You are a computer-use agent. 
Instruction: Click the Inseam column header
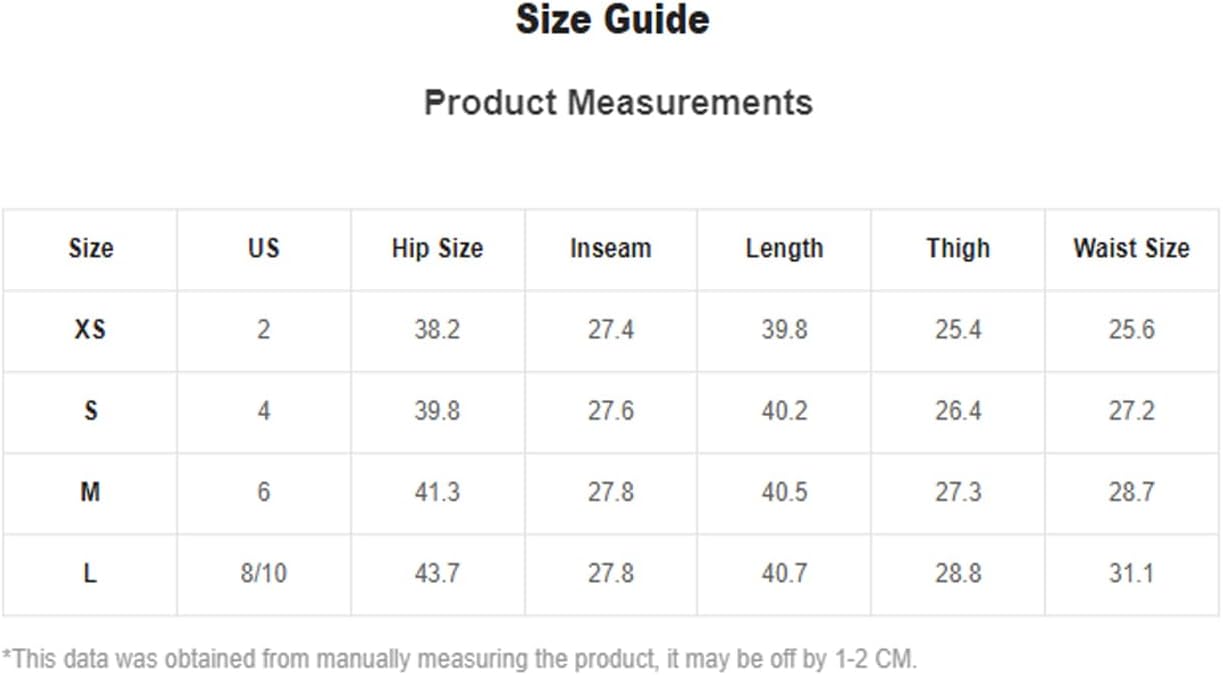click(x=610, y=248)
